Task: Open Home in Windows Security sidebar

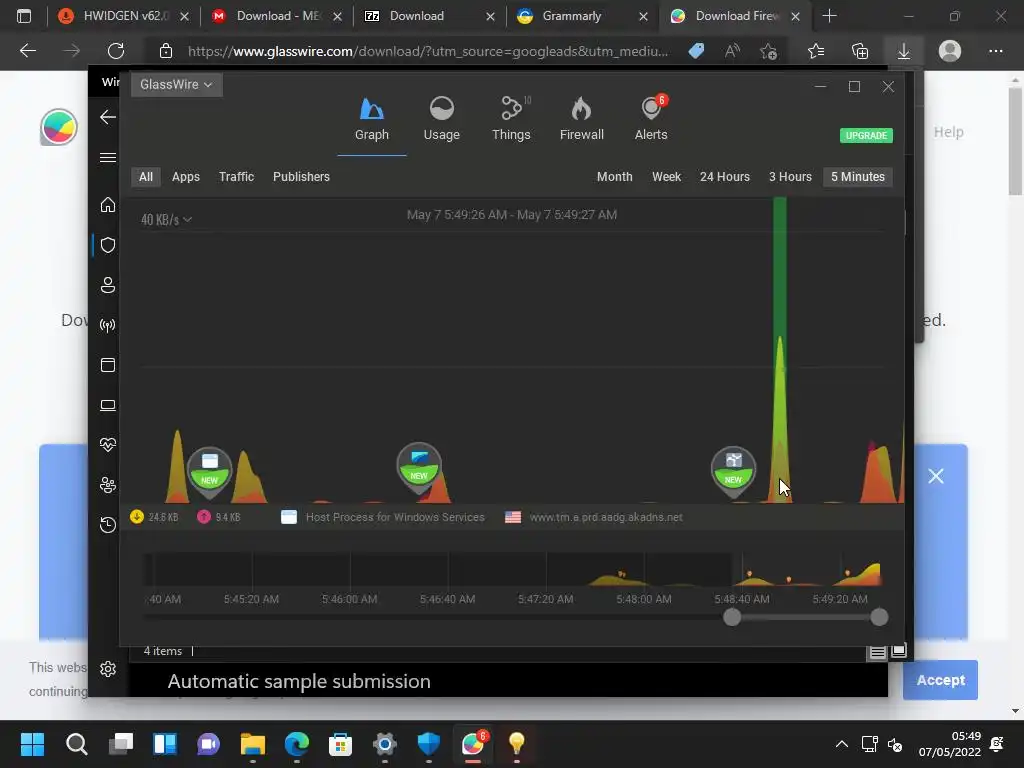Action: click(108, 204)
